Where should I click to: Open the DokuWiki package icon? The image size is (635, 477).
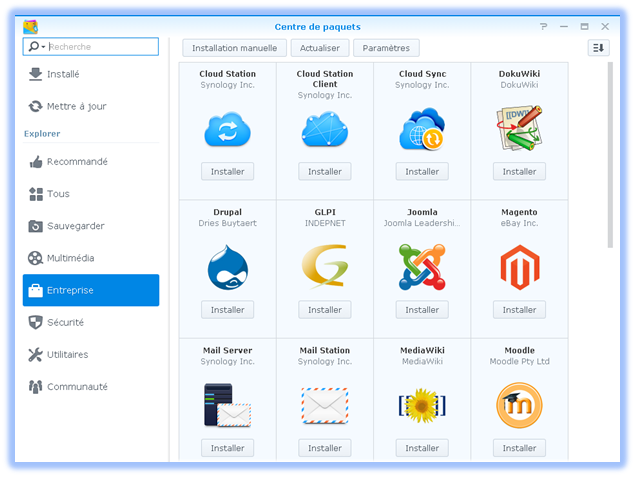tap(520, 128)
